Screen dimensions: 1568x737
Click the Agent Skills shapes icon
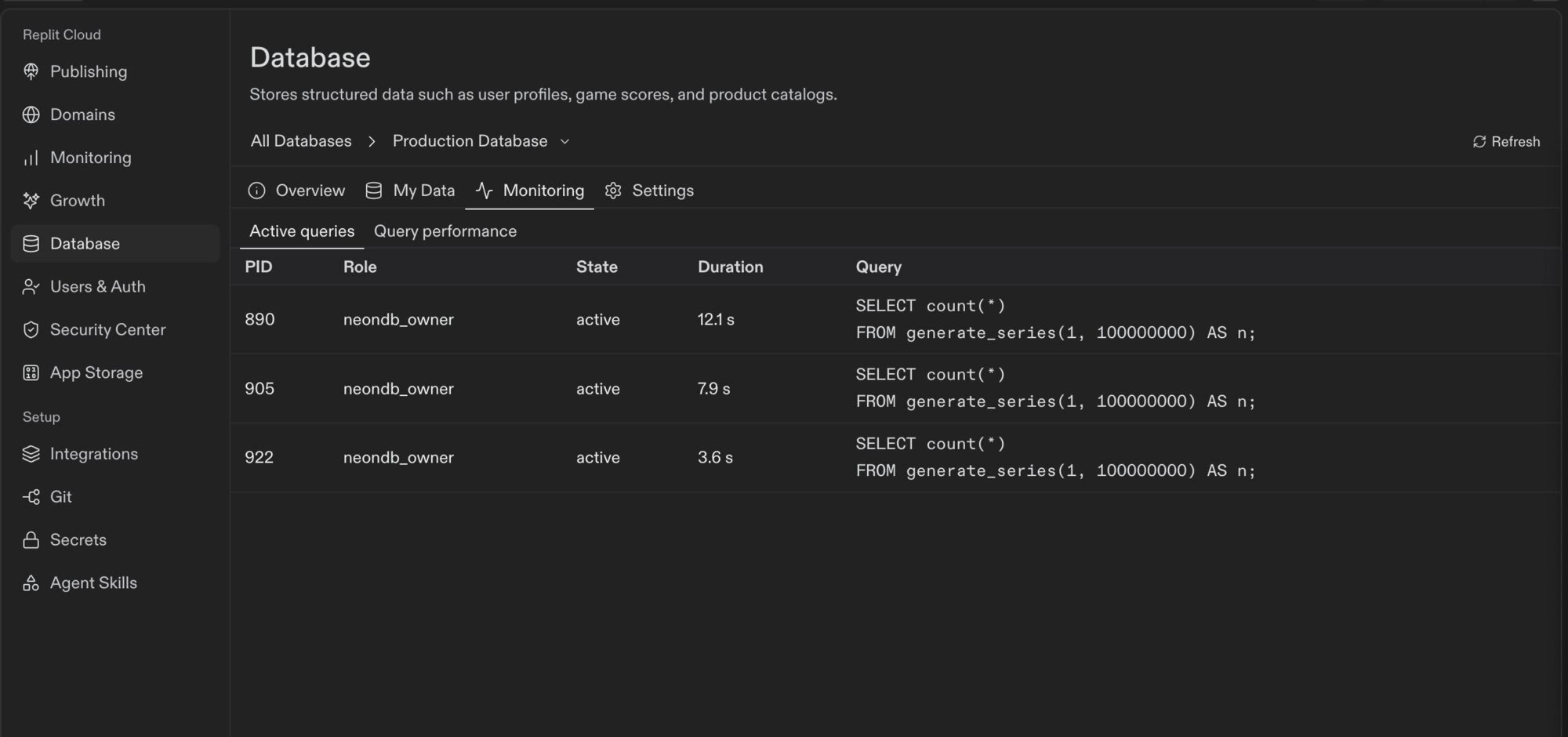31,583
